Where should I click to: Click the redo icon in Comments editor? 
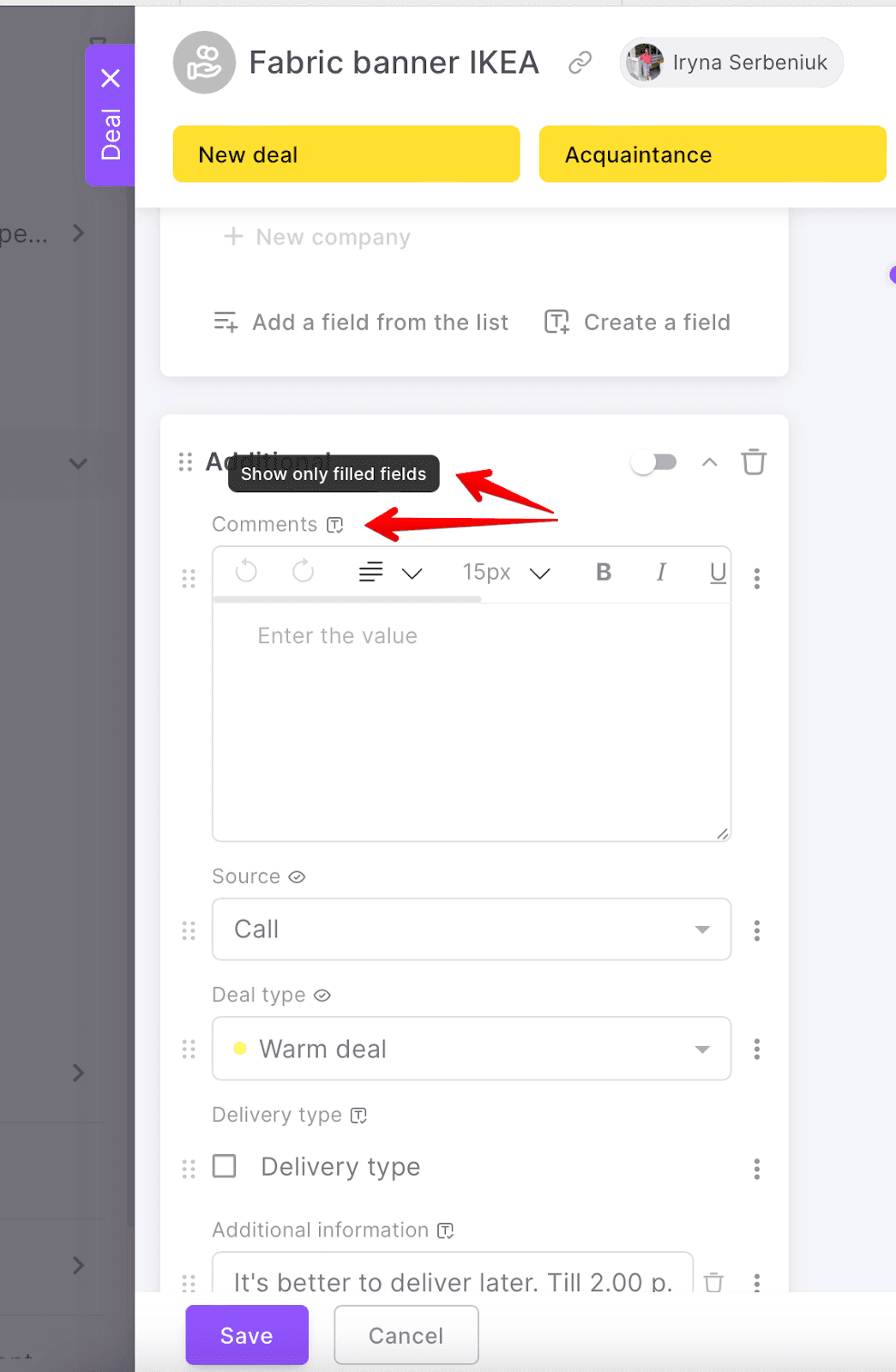point(304,571)
